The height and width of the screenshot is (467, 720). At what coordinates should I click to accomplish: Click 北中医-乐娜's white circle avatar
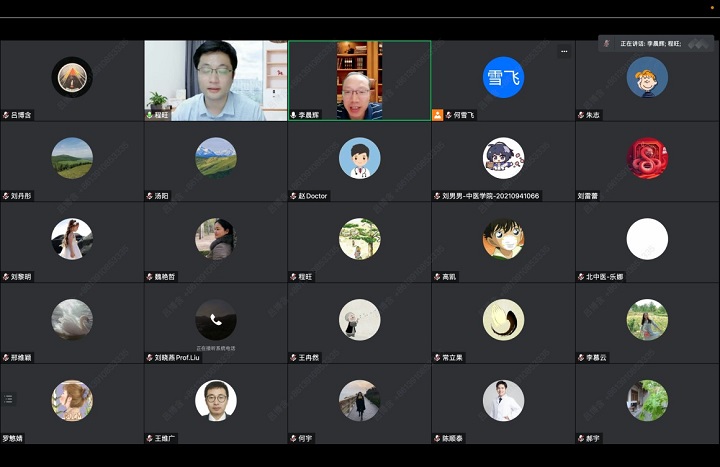(647, 239)
